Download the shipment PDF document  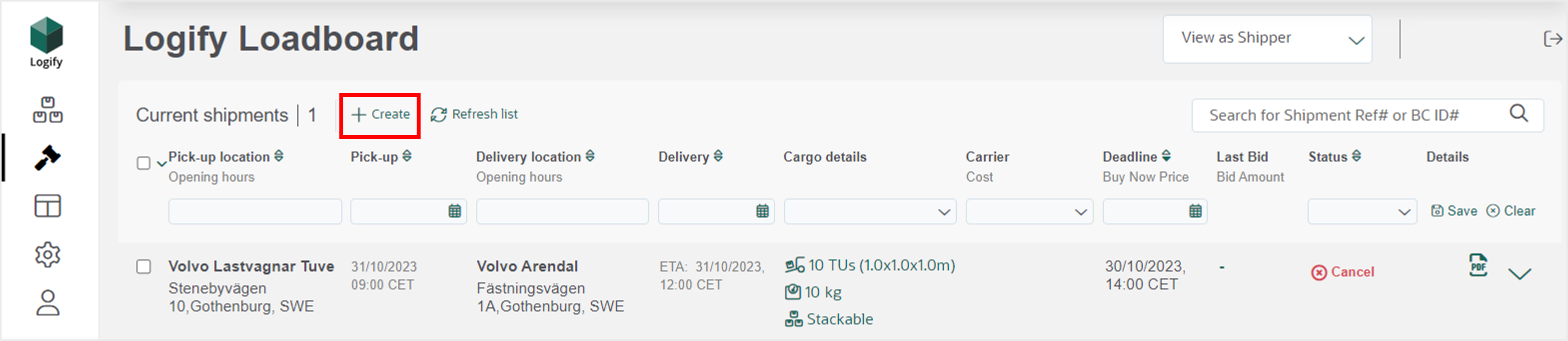click(1478, 266)
